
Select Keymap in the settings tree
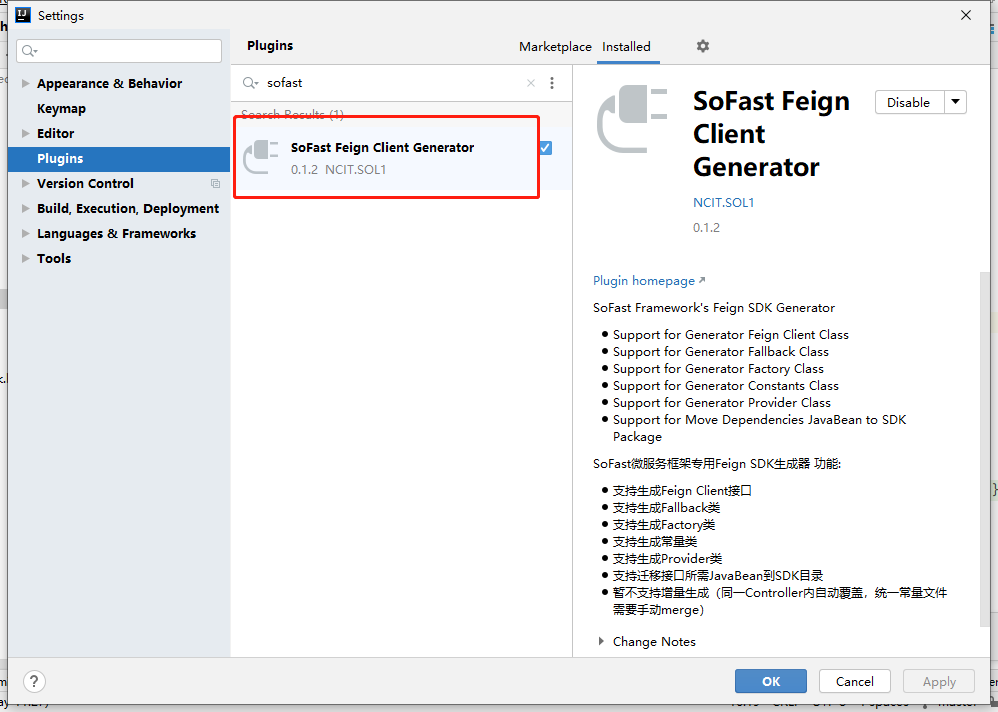61,109
